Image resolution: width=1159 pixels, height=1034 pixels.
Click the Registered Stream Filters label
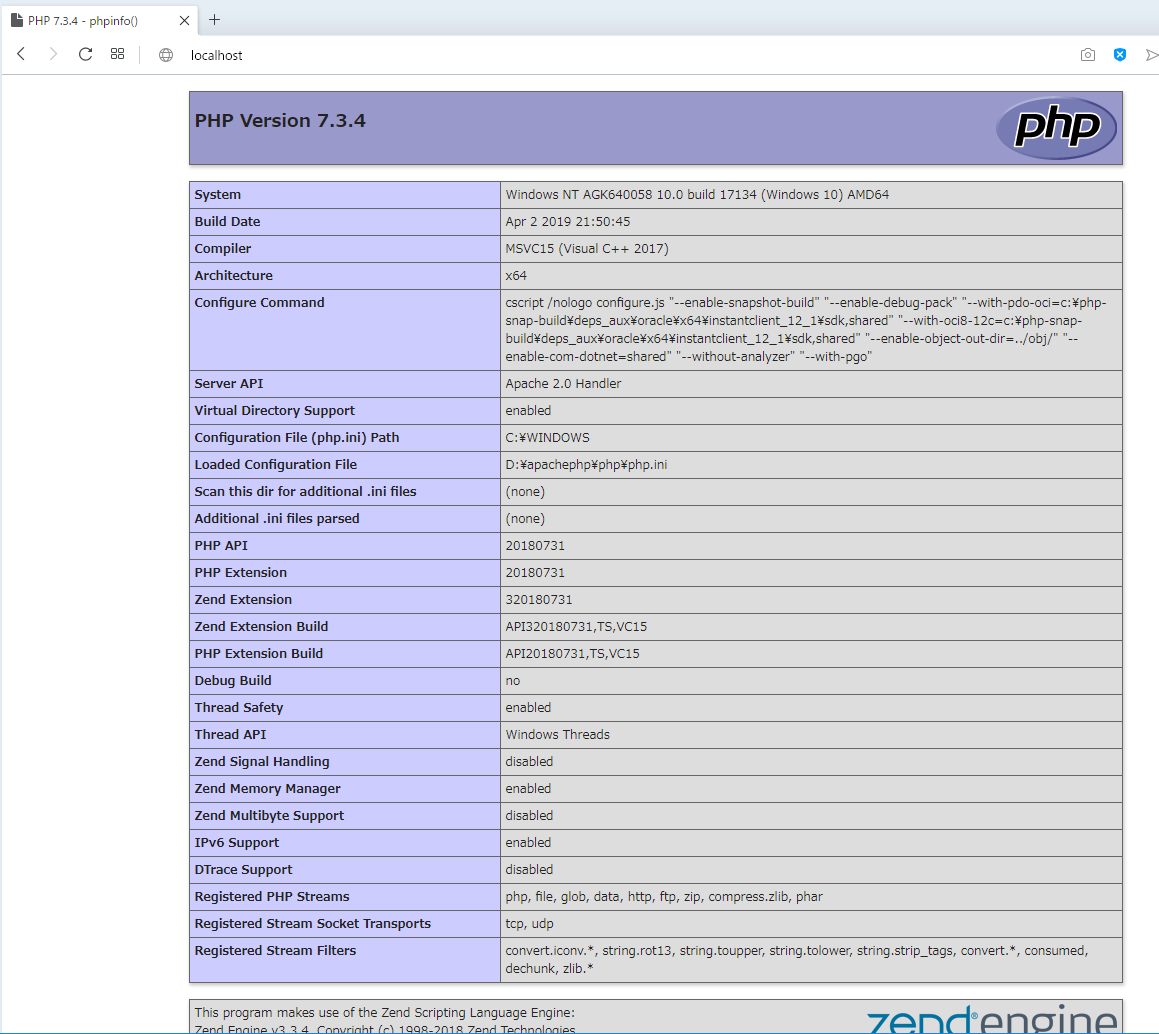(276, 950)
